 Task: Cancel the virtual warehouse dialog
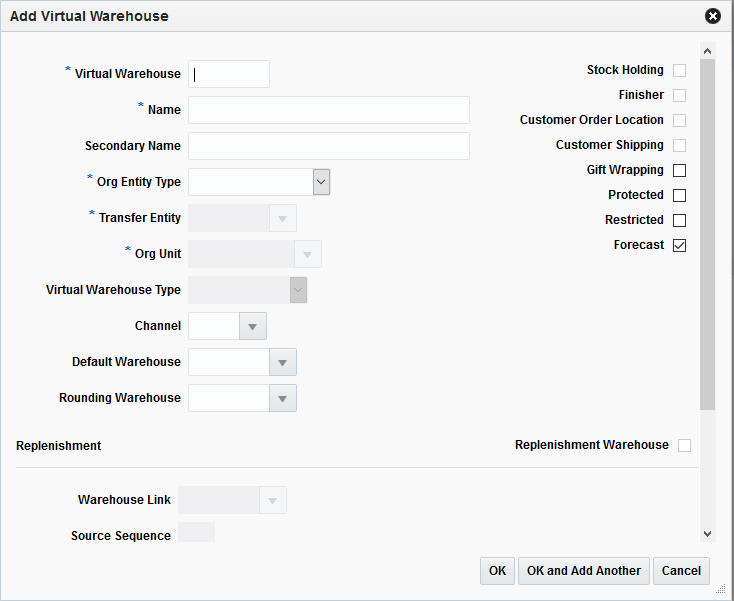point(681,571)
